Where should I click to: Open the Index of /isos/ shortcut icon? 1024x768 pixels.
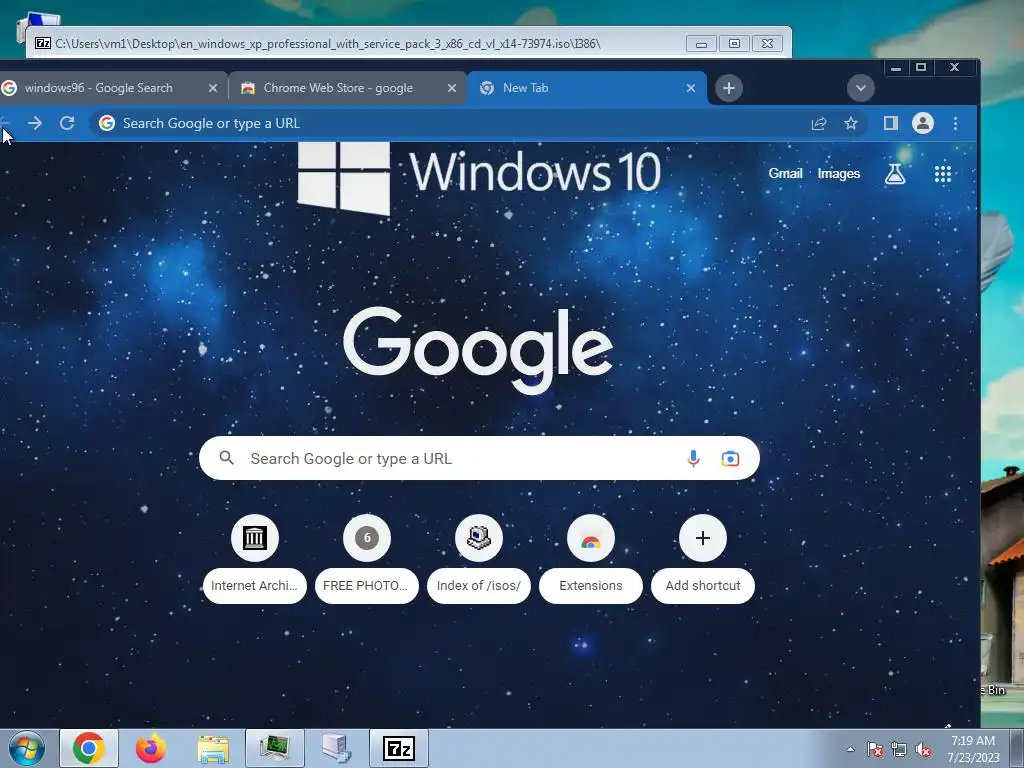coord(479,538)
